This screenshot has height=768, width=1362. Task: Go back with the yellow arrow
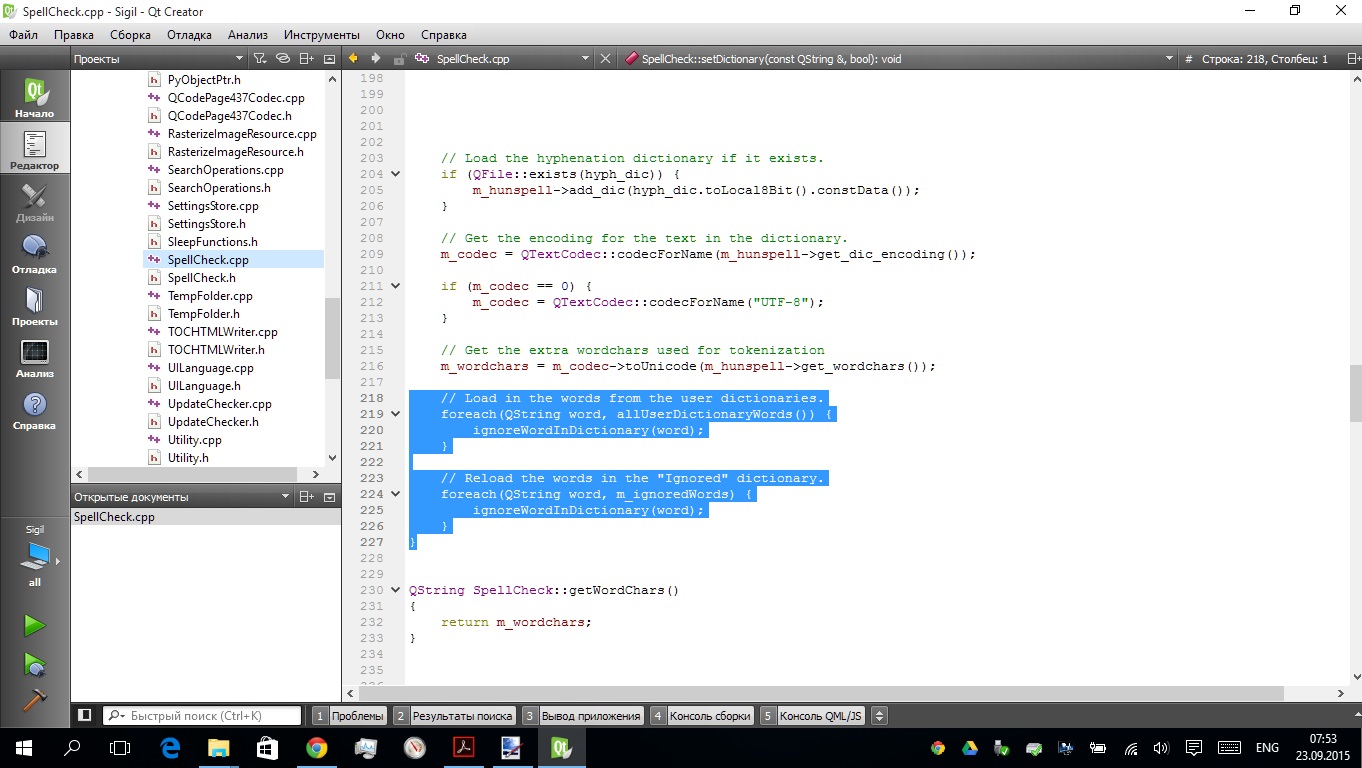[353, 59]
